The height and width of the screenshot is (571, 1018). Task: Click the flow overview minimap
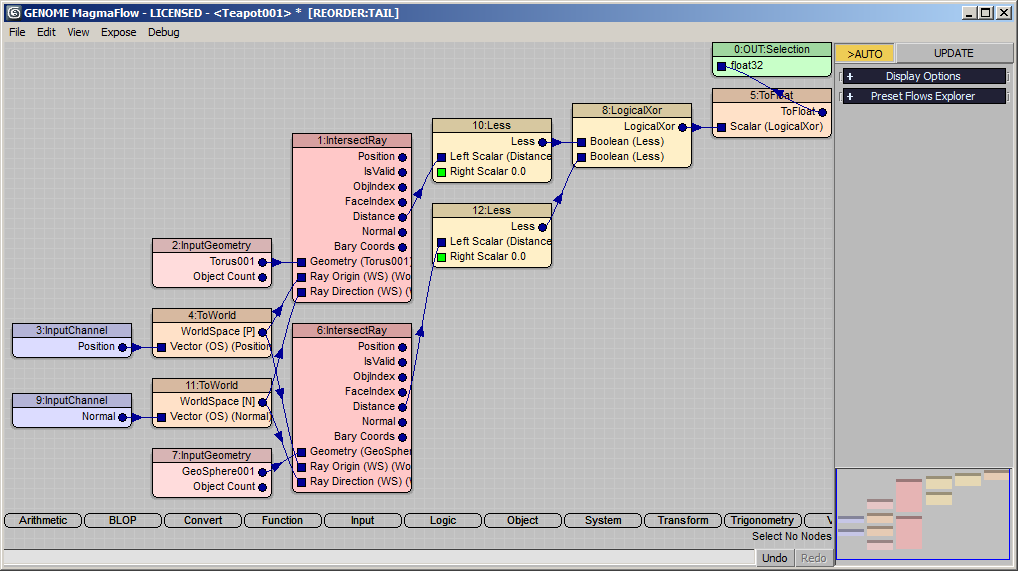[x=923, y=514]
